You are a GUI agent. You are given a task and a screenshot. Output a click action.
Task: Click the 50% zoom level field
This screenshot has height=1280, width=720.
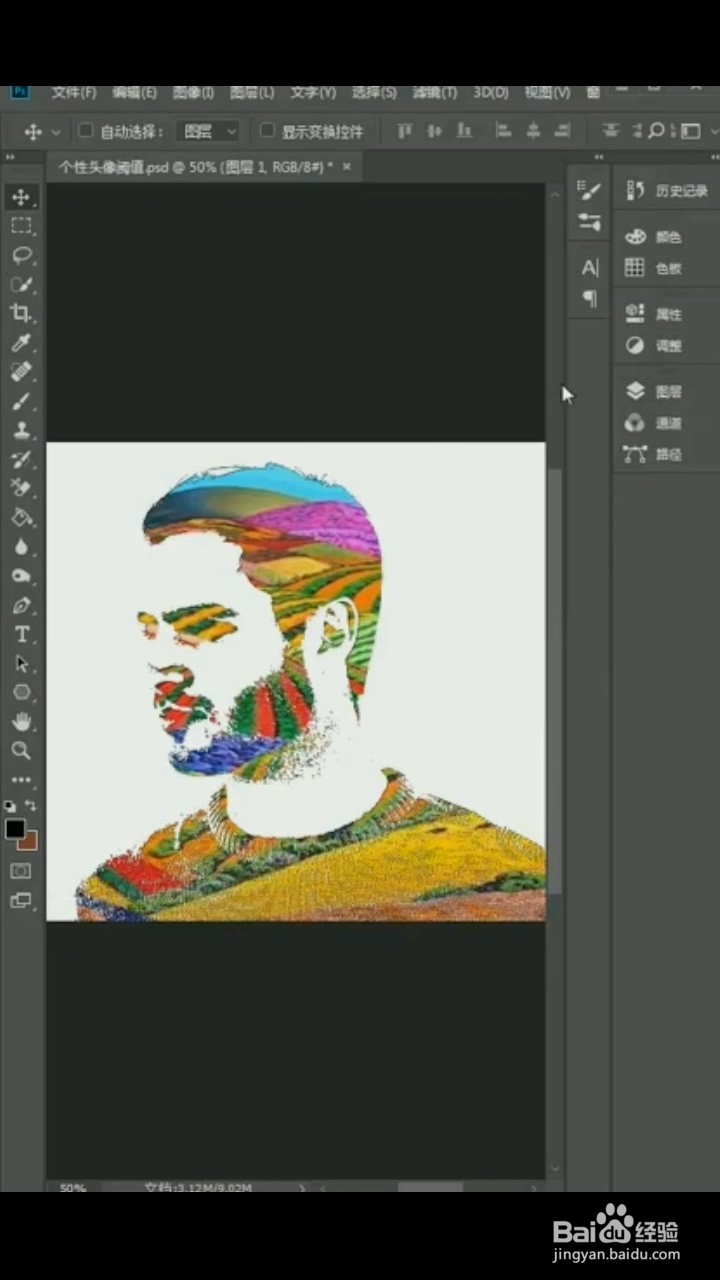(x=73, y=1188)
